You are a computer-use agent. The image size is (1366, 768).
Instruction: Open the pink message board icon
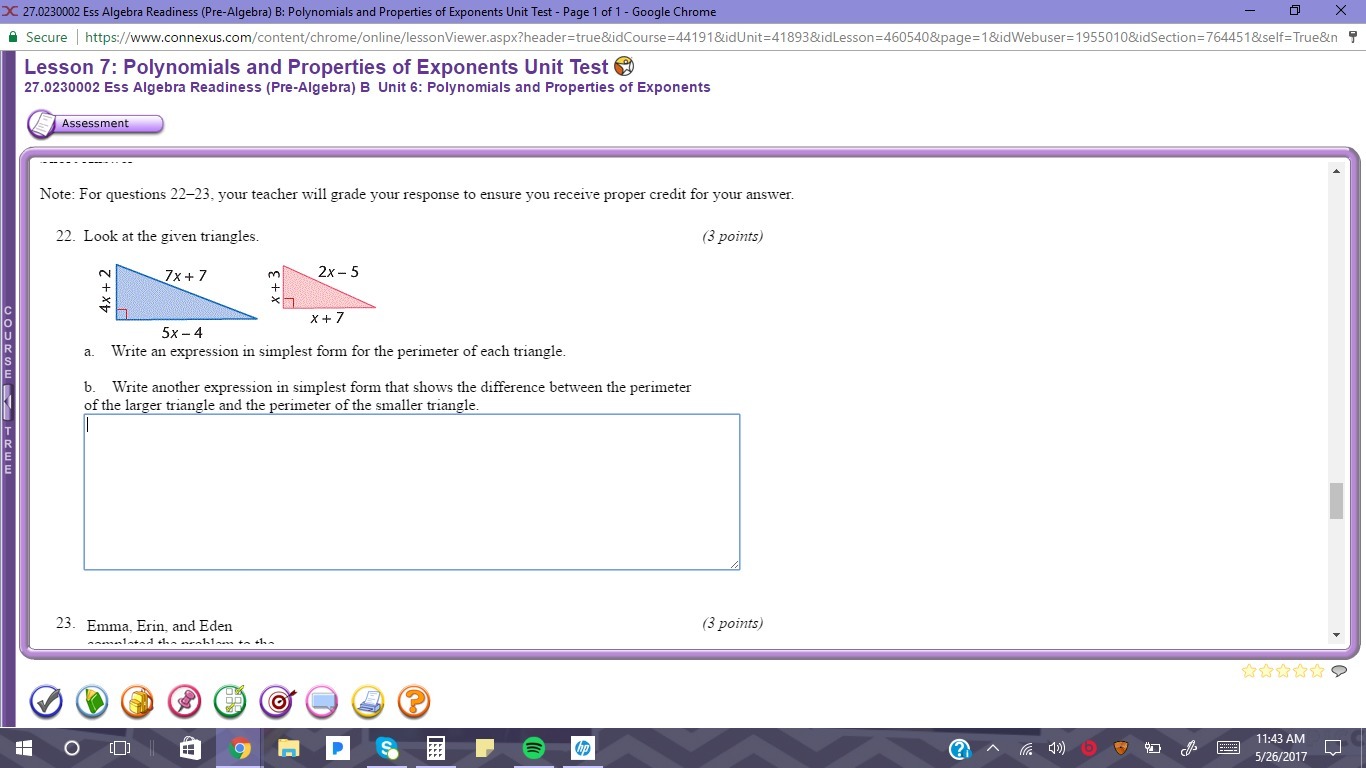tap(322, 702)
